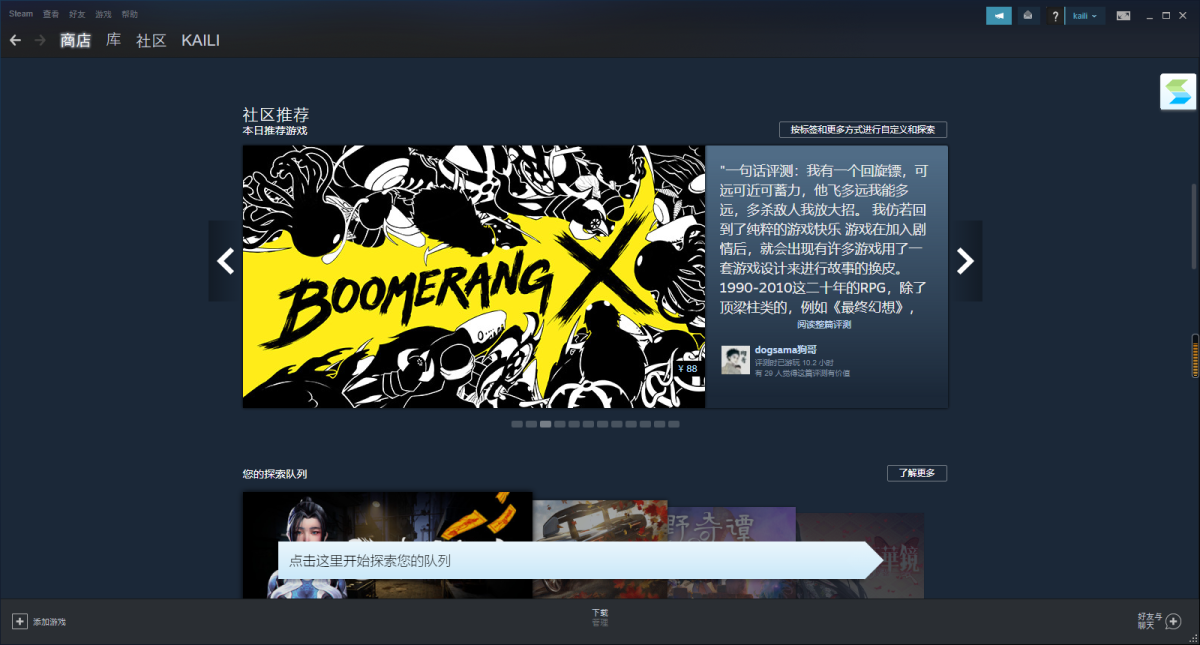Screen dimensions: 1200x645
Task: Click the 本日推荐游戏 subtitle text
Action: 275,131
